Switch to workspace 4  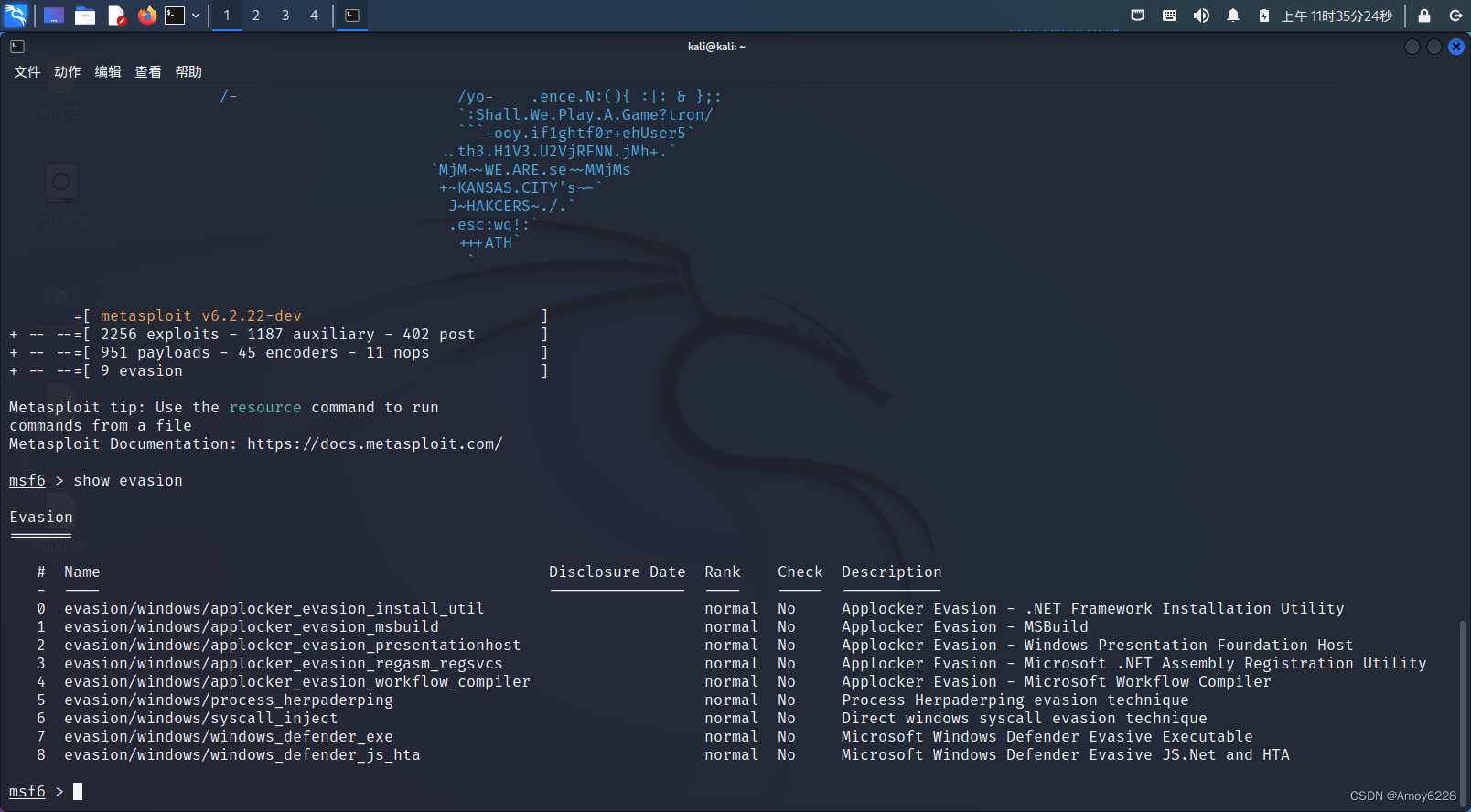[x=315, y=16]
